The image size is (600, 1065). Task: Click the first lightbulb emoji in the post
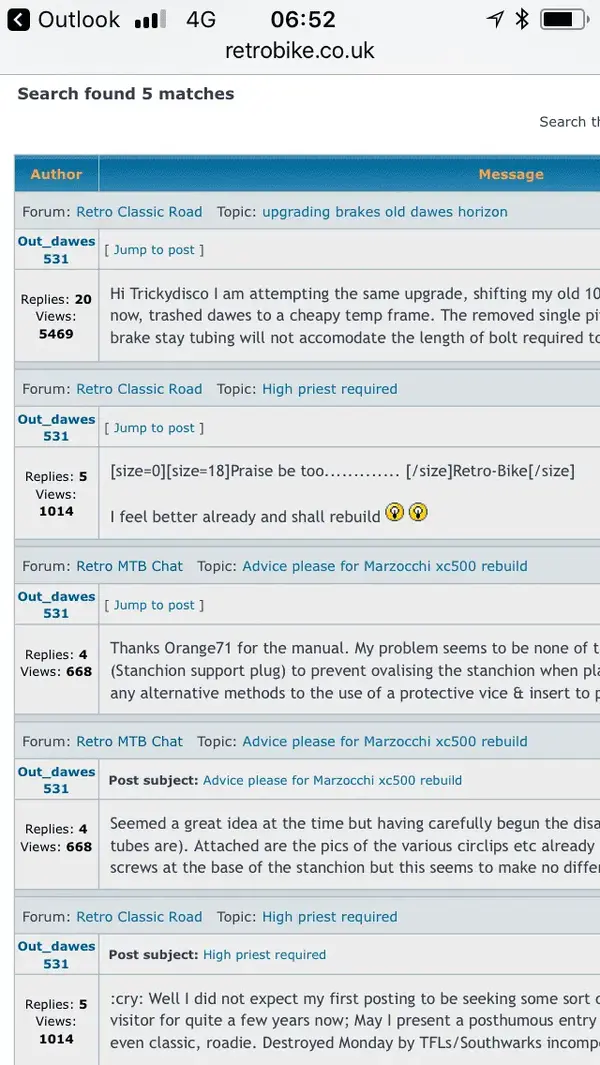[x=394, y=512]
